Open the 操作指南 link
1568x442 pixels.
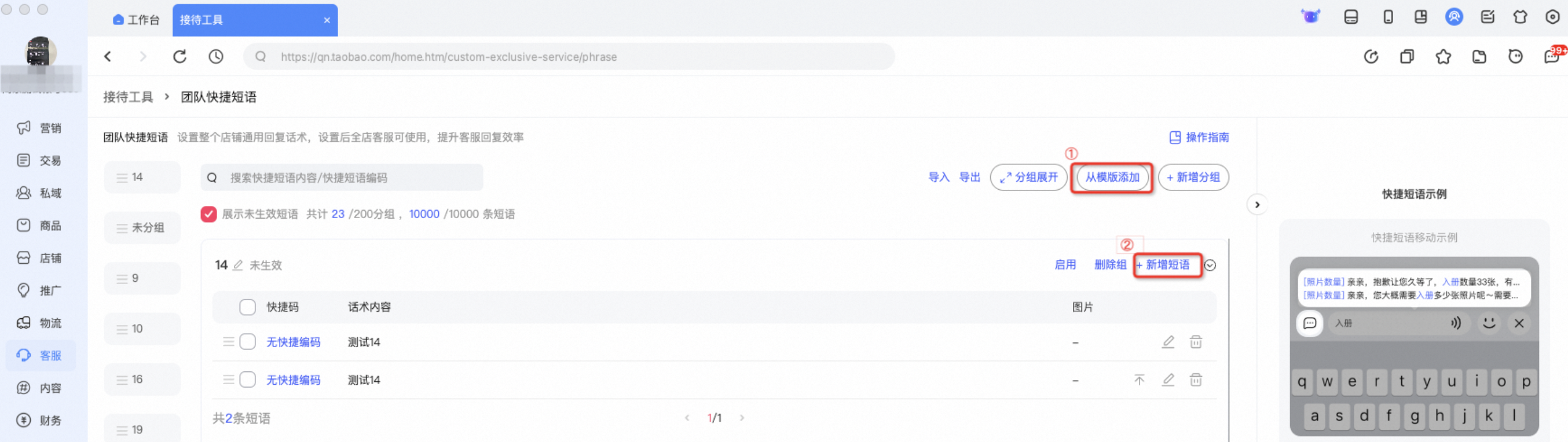(1199, 138)
